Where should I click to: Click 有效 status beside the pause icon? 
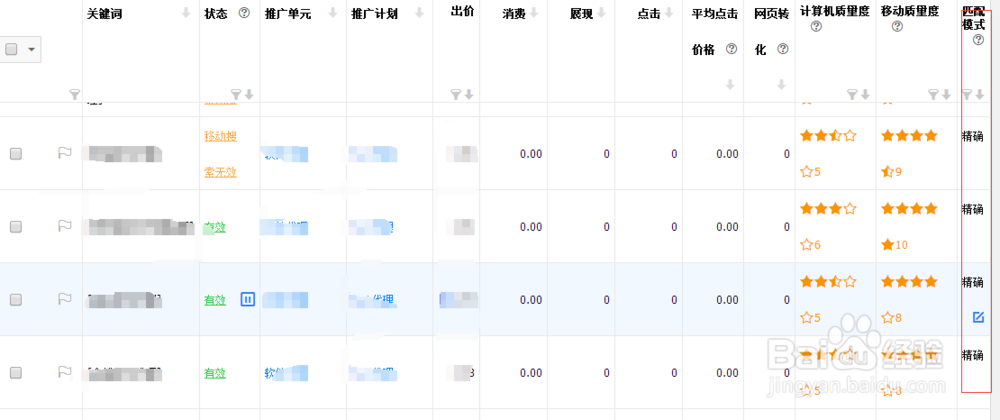pyautogui.click(x=215, y=300)
